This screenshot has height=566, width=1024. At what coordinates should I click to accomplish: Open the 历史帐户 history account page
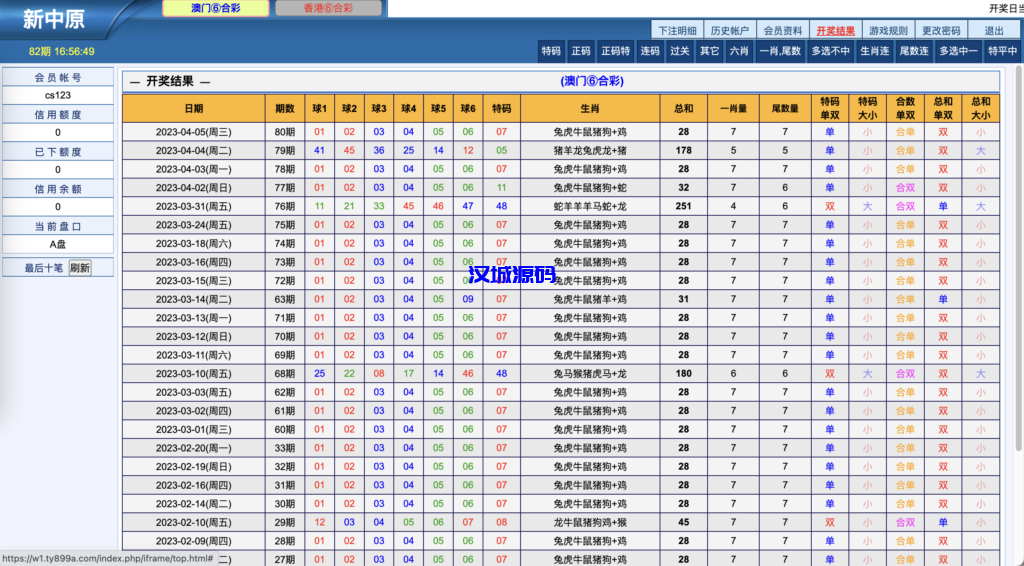coord(729,30)
